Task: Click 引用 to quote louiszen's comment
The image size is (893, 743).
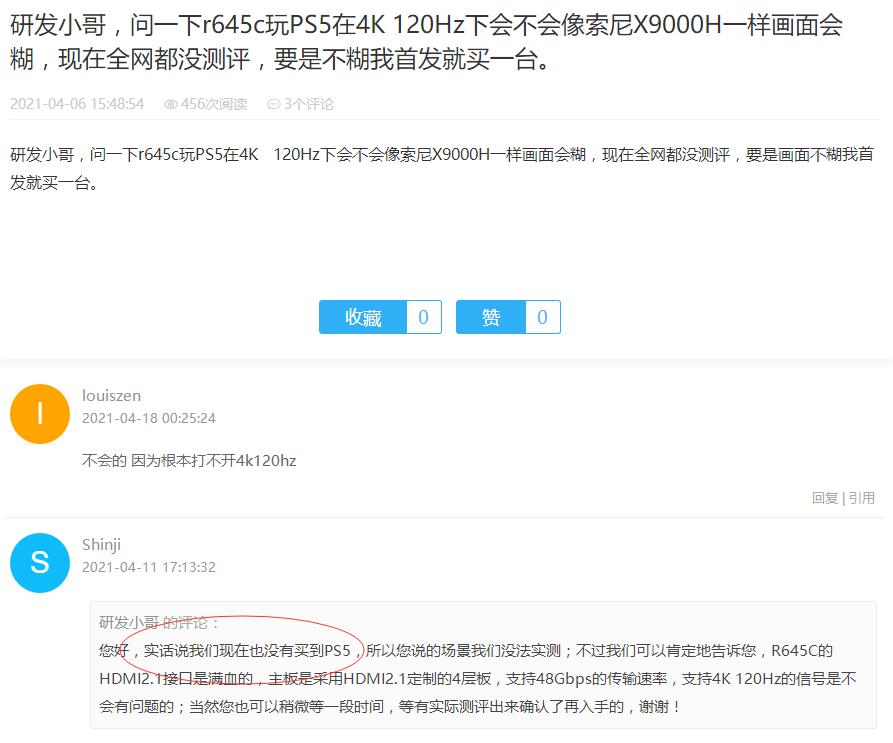Action: pos(862,498)
